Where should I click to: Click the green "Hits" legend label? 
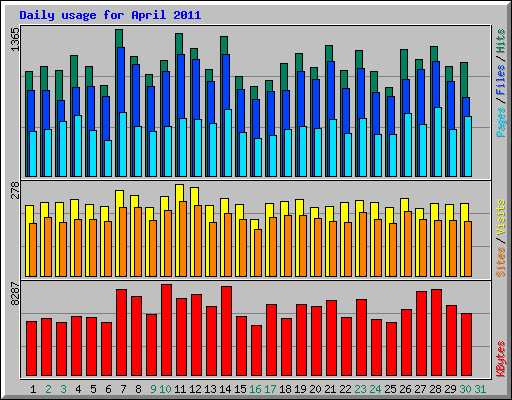click(500, 42)
